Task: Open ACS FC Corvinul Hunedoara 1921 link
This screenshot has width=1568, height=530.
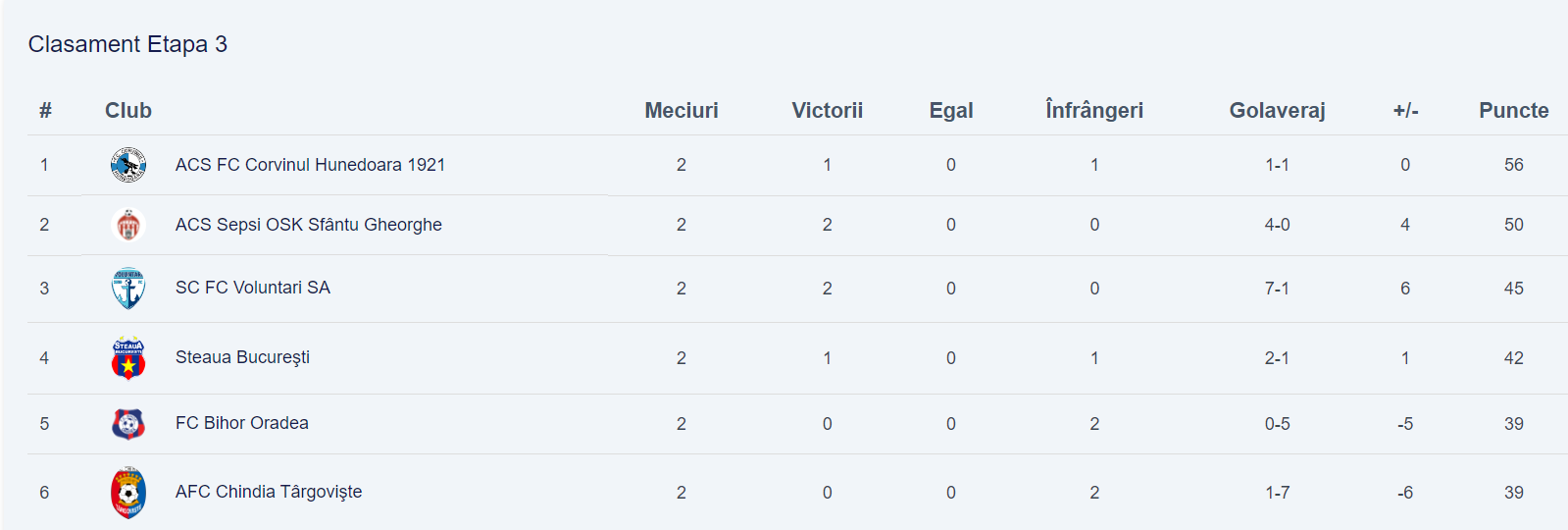Action: tap(310, 165)
